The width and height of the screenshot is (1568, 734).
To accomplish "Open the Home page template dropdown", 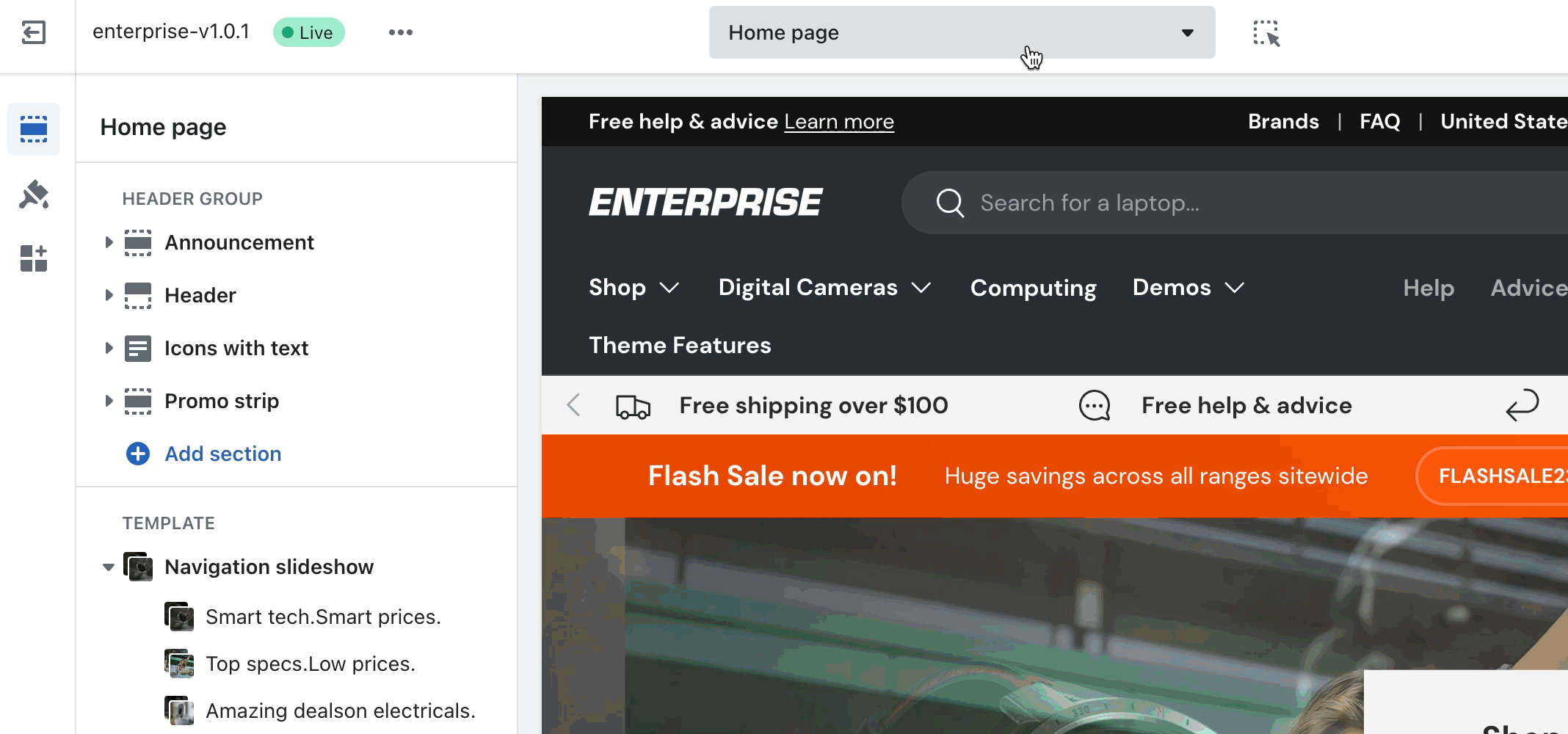I will 962,32.
